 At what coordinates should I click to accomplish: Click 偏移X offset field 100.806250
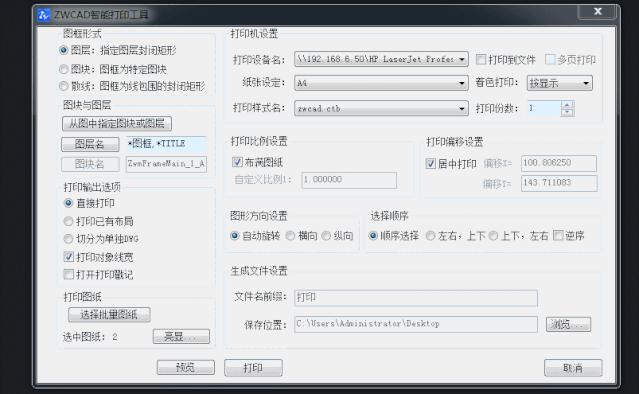pos(559,163)
